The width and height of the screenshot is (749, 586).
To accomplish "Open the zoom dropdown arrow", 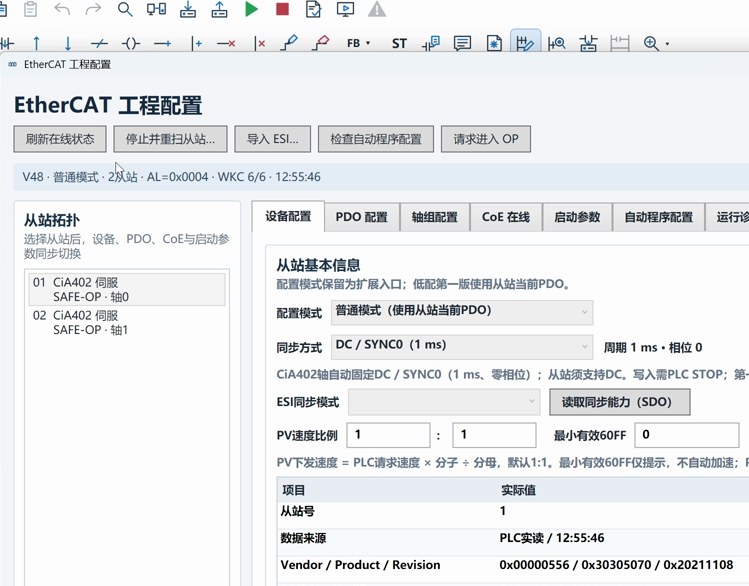I will (667, 44).
